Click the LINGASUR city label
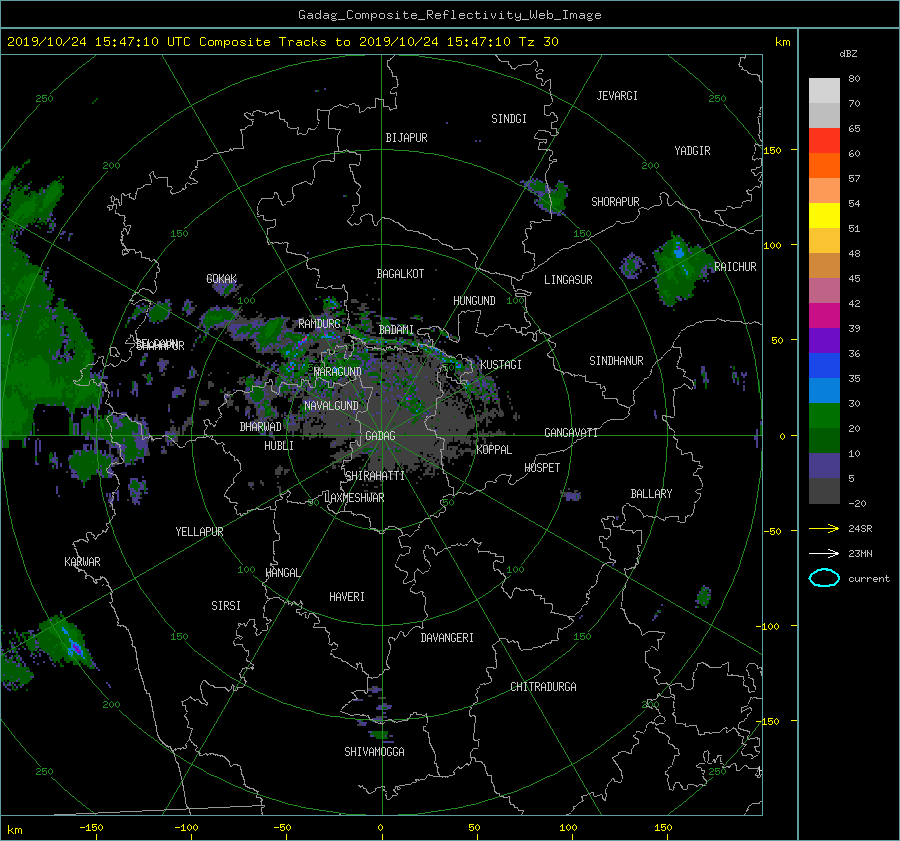900x841 pixels. (x=568, y=280)
